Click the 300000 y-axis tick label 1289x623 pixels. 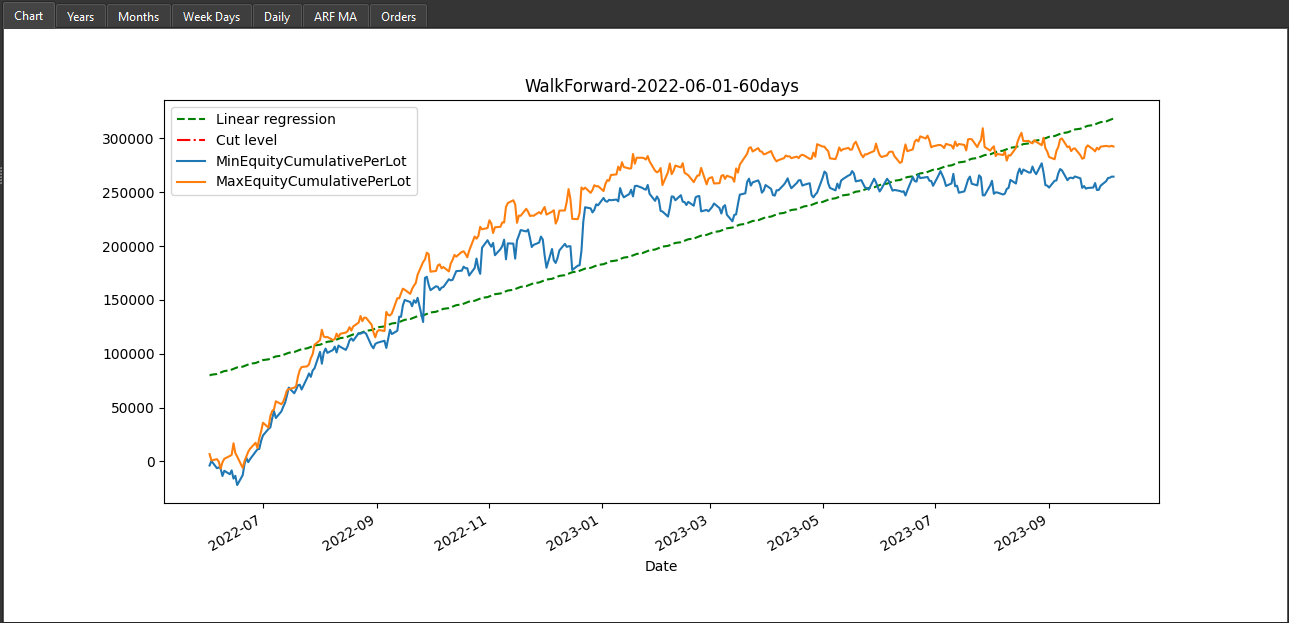coord(128,139)
